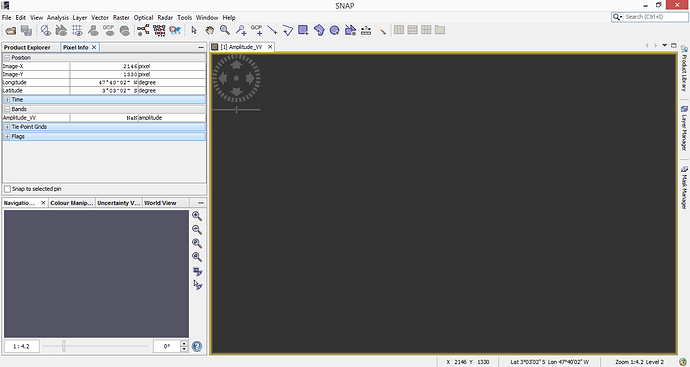690x367 pixels.
Task: Select the Draw line tool
Action: [x=272, y=30]
